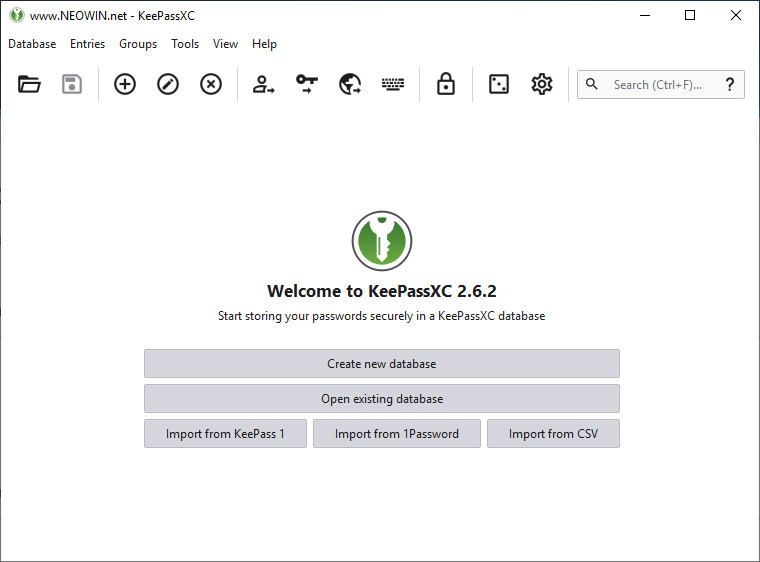Lock databases with the padlock icon
760x562 pixels.
coord(446,85)
